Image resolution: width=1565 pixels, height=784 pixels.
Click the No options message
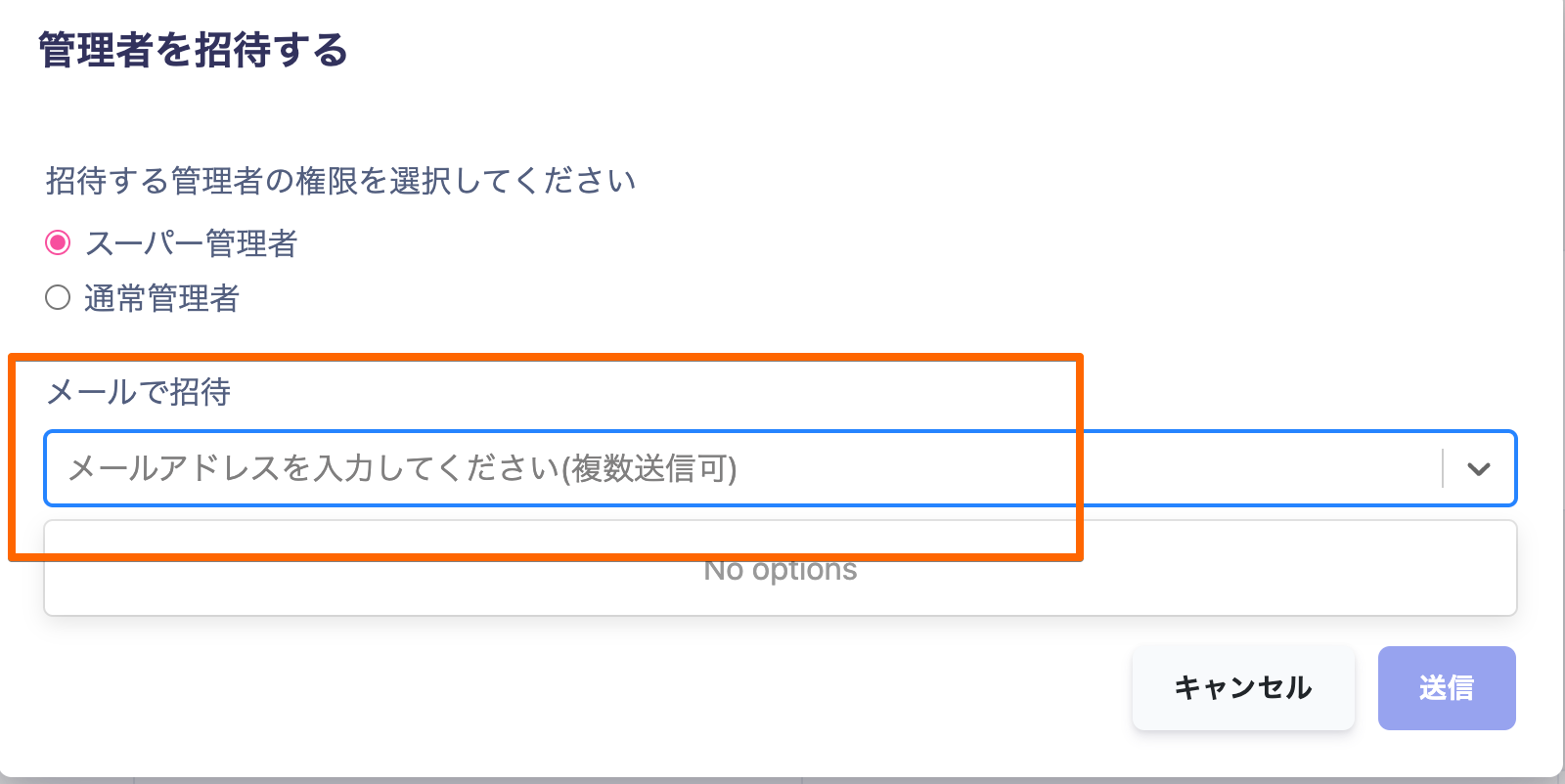pos(781,570)
